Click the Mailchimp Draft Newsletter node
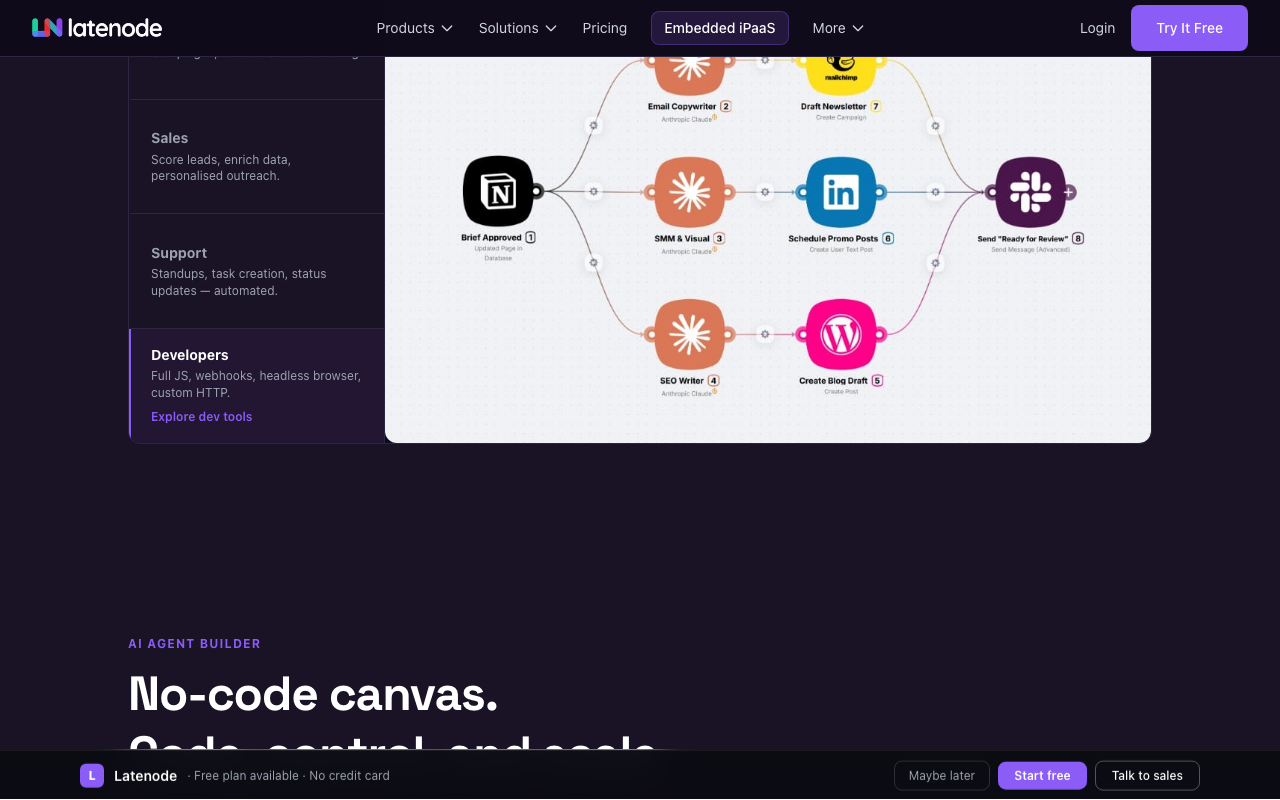 coord(840,74)
